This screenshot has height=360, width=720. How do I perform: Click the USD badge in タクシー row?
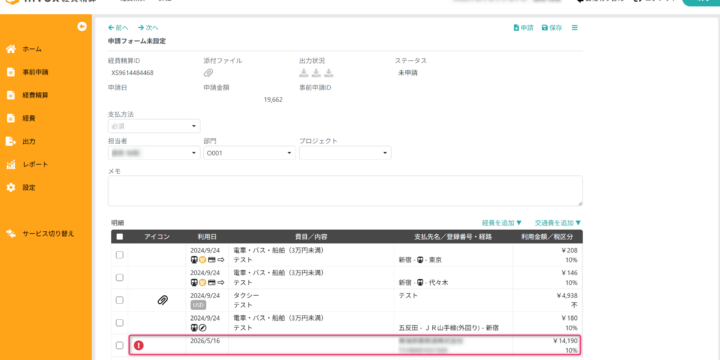coord(199,305)
